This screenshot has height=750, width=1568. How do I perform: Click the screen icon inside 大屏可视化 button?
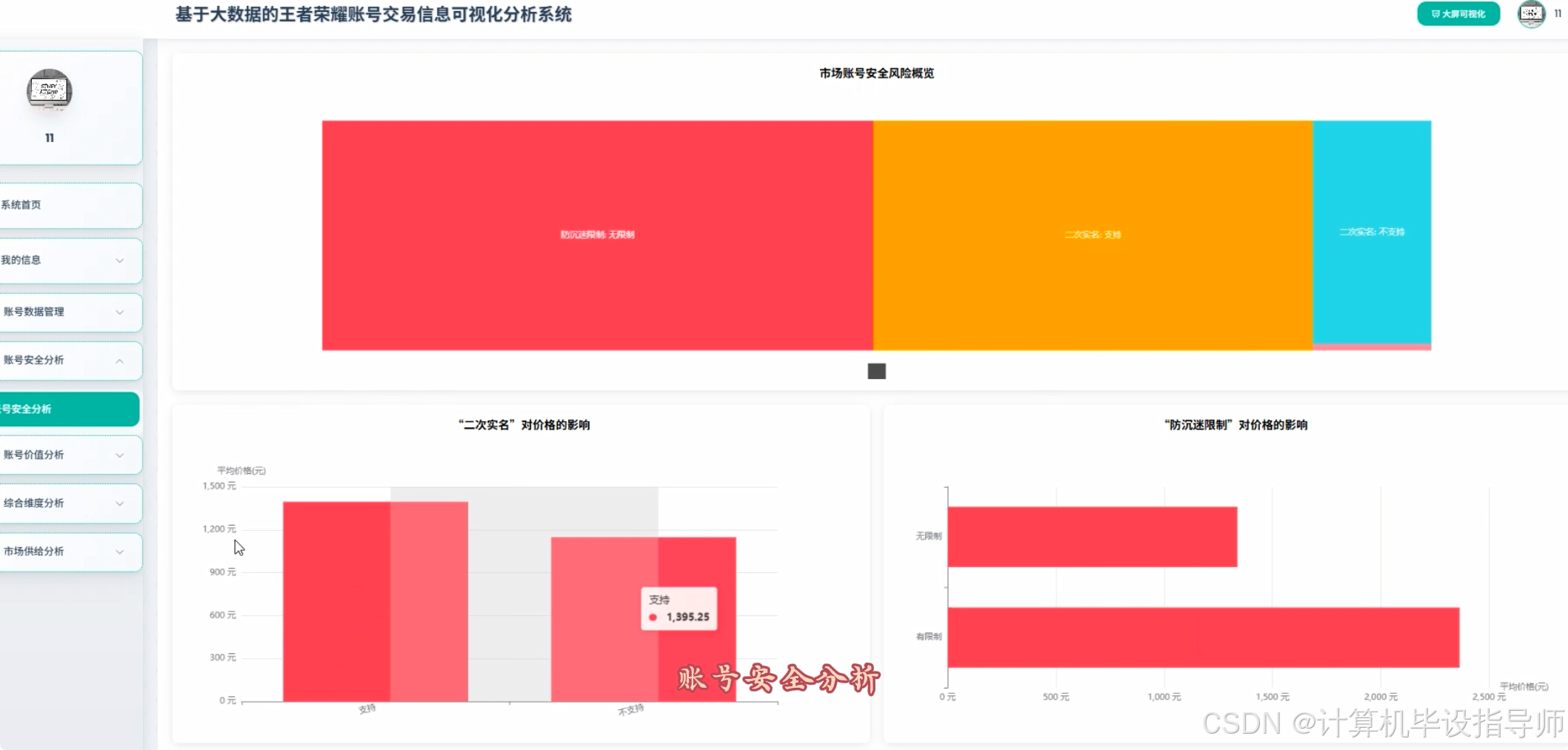point(1435,13)
